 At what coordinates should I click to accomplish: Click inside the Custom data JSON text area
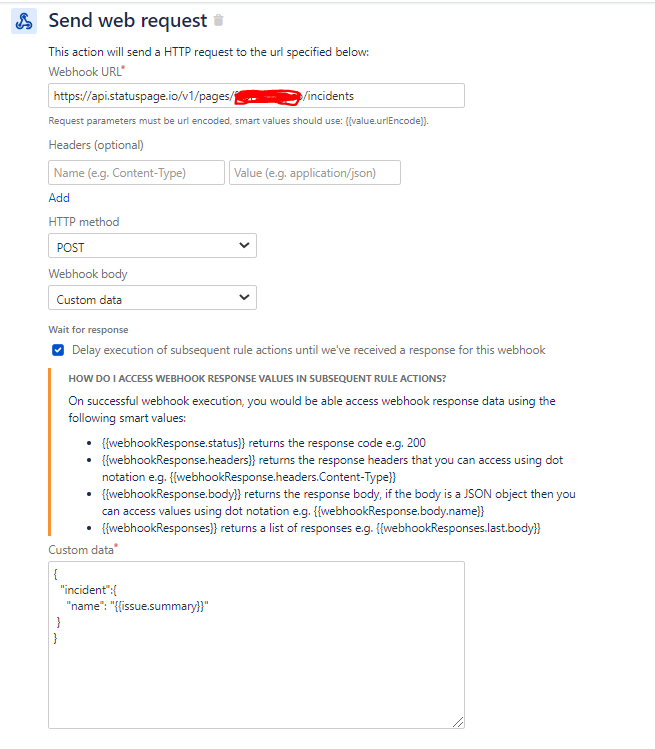click(256, 645)
